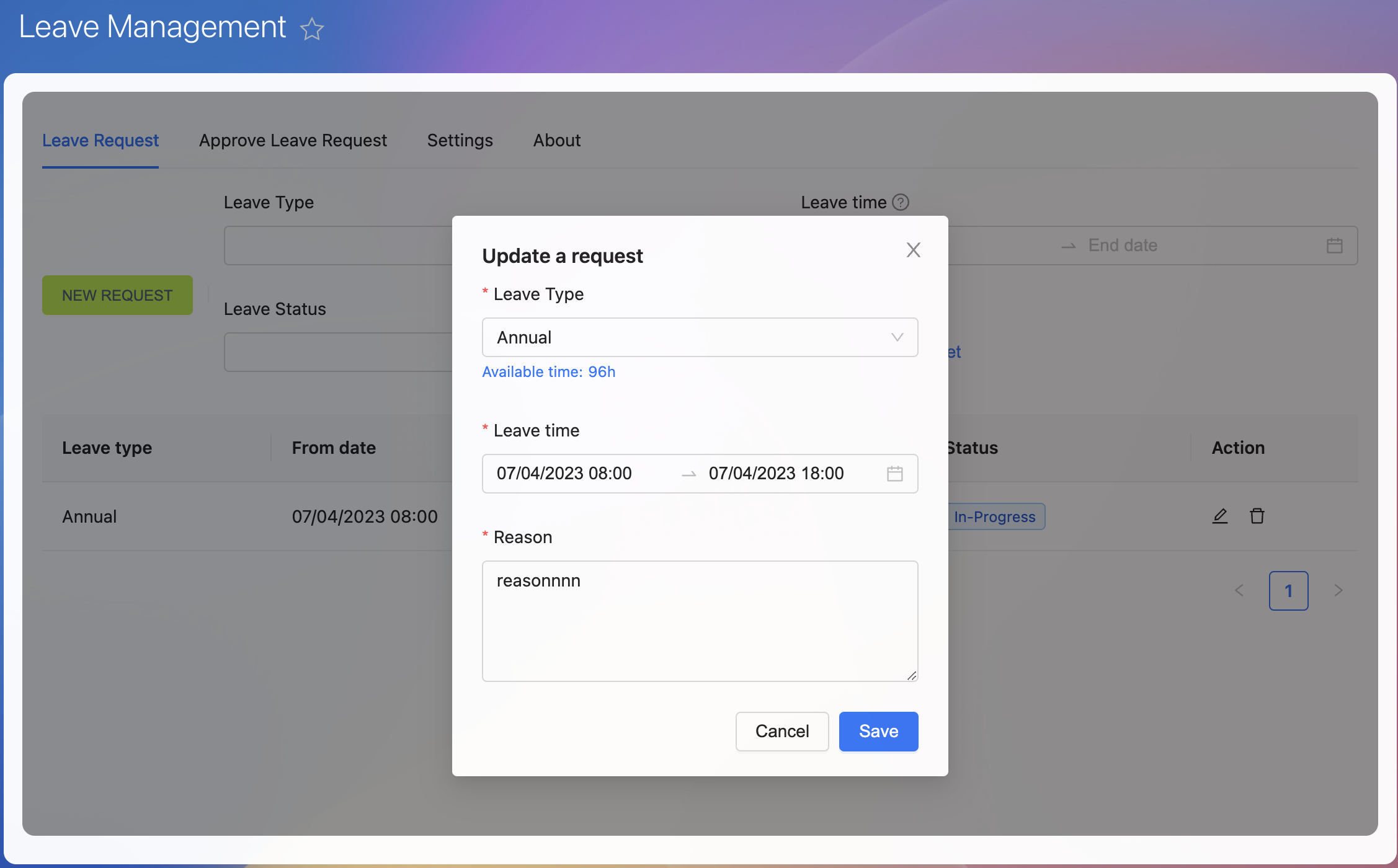Select page 1 in pagination

click(x=1288, y=590)
